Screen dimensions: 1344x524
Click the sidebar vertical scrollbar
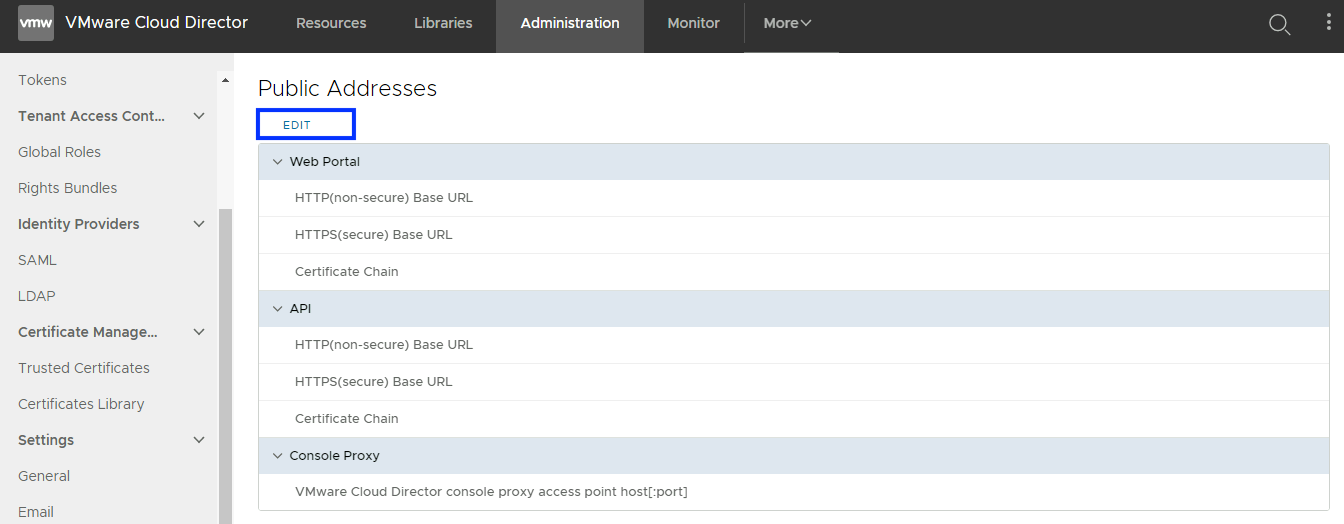coord(225,360)
